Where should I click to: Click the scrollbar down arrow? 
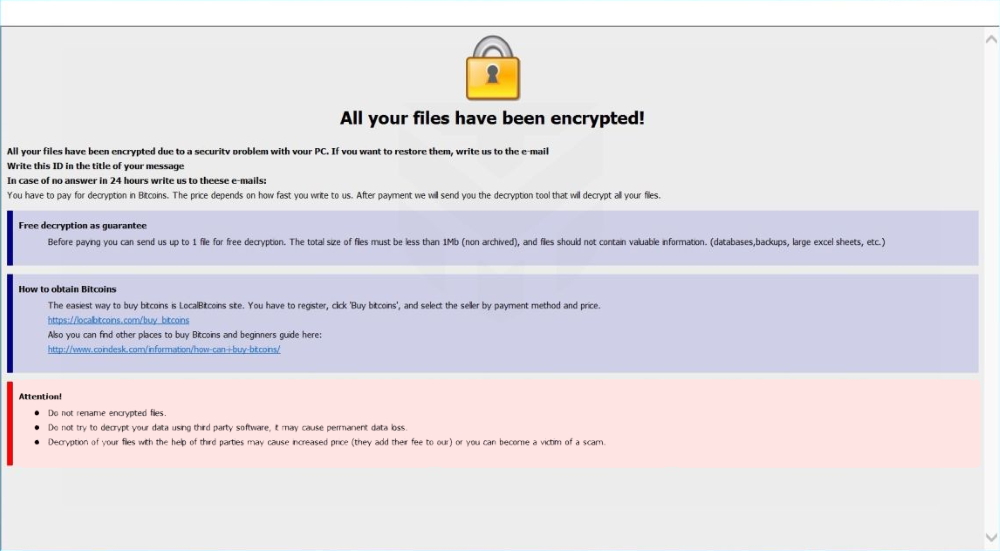[991, 539]
